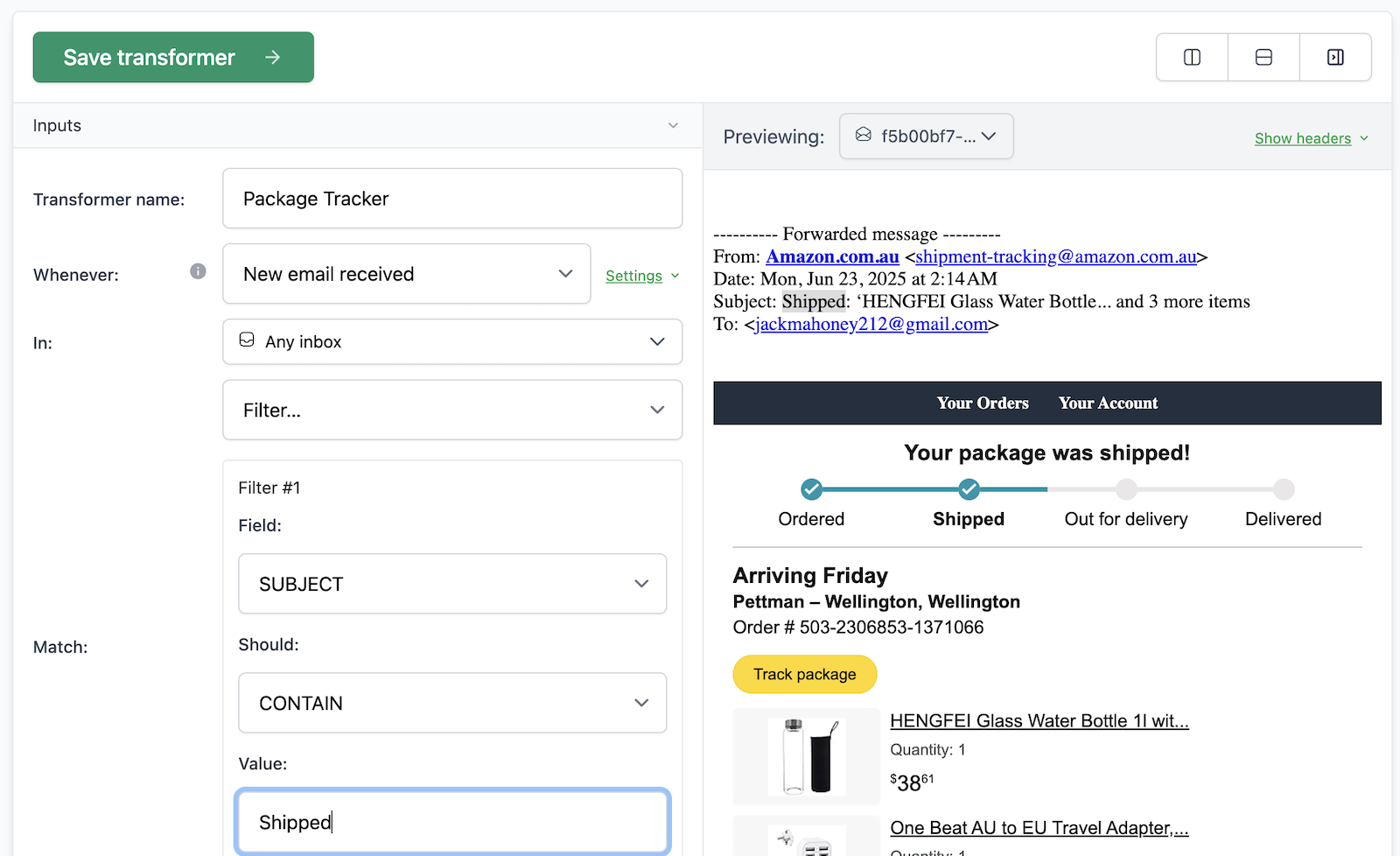Viewport: 1400px width, 856px height.
Task: Switch to stacked horizontal layout icon
Action: (1263, 58)
